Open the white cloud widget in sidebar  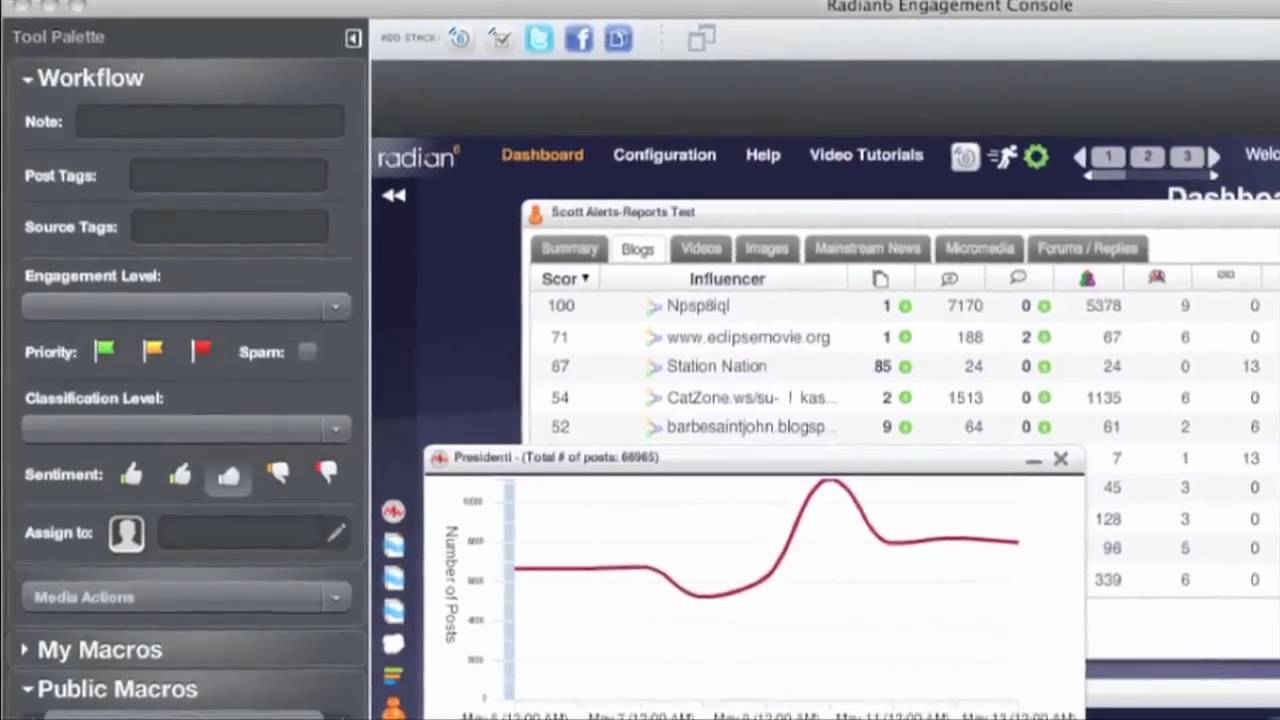394,644
